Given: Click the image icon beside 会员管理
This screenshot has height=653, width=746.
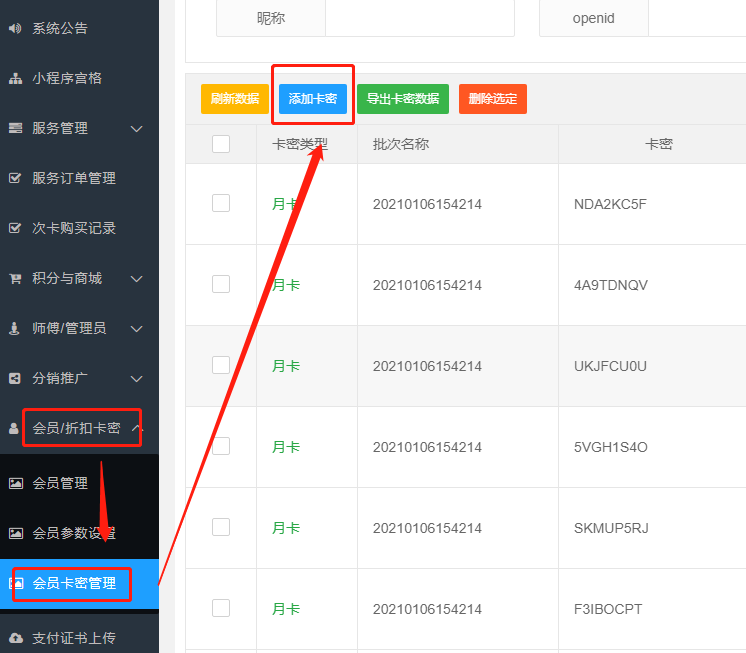Looking at the screenshot, I should (x=16, y=484).
